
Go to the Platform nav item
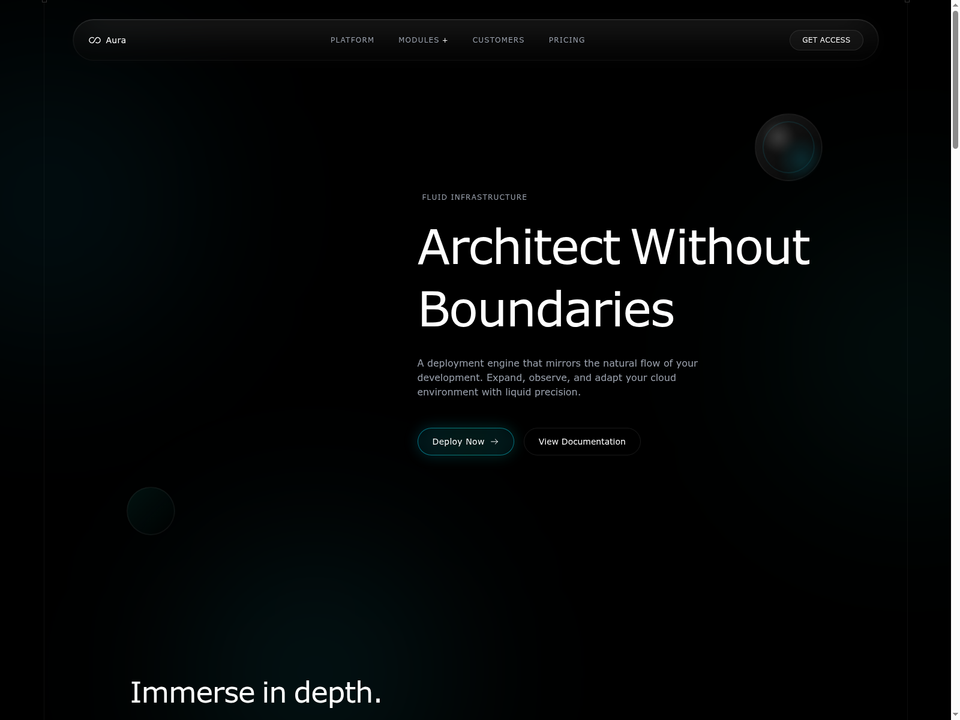352,40
